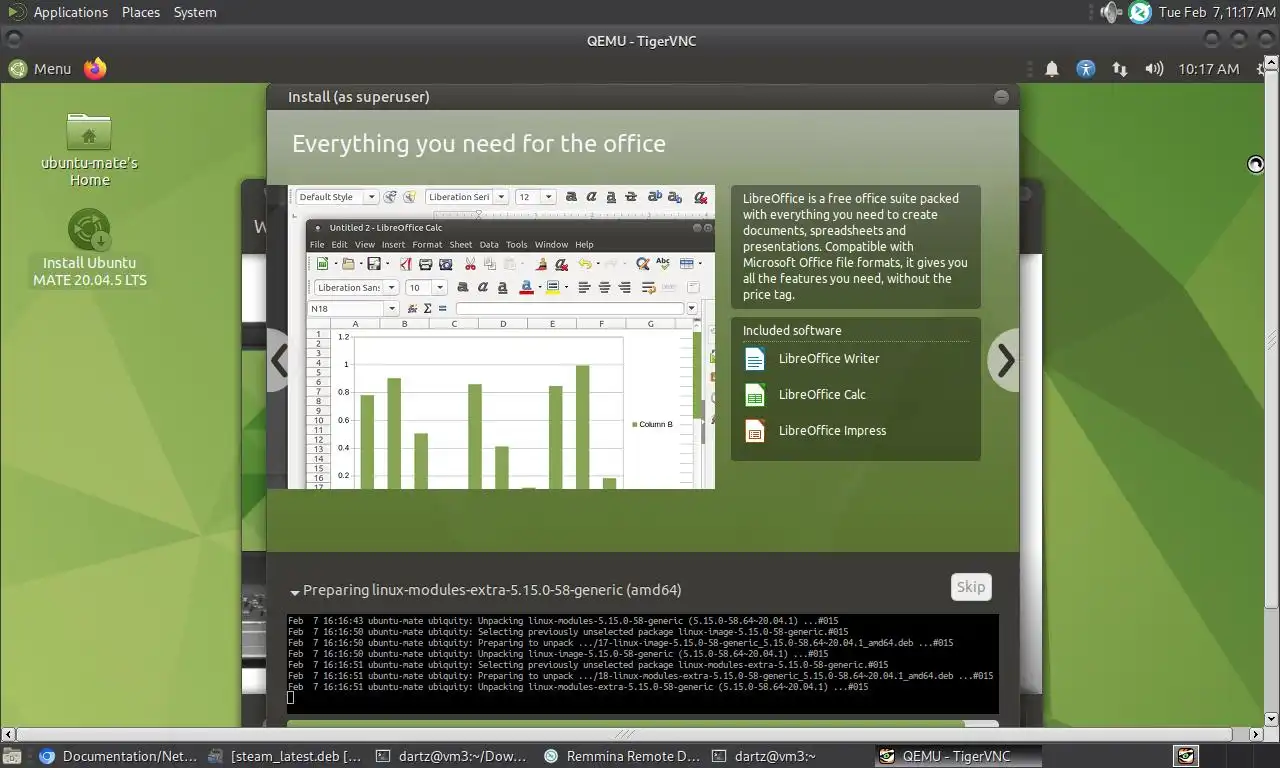Image resolution: width=1280 pixels, height=768 pixels.
Task: Click the 'Install (as superuser)' title text
Action: point(359,97)
